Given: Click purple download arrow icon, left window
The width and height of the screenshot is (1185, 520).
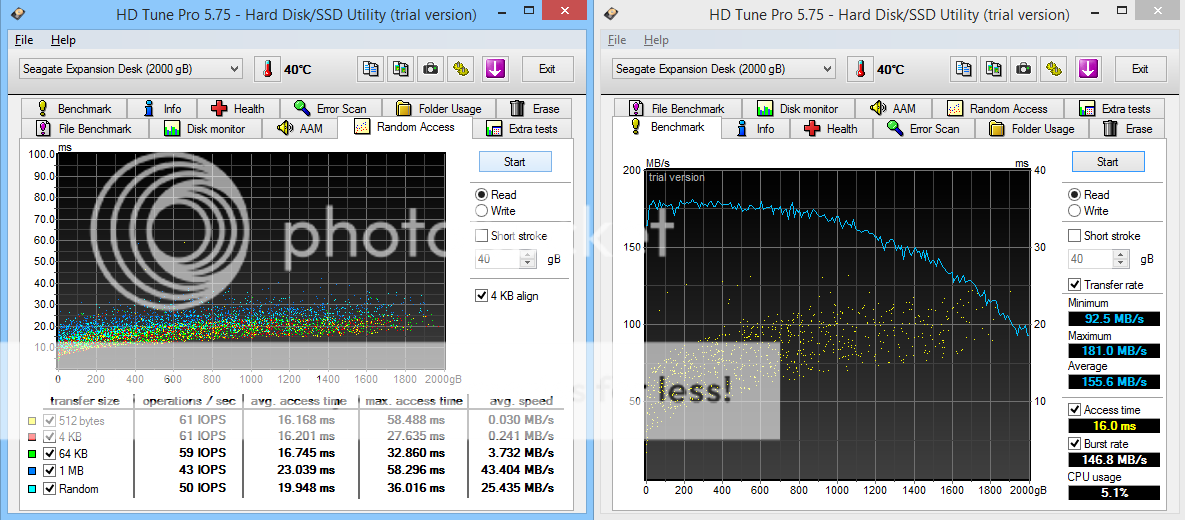Looking at the screenshot, I should 494,69.
